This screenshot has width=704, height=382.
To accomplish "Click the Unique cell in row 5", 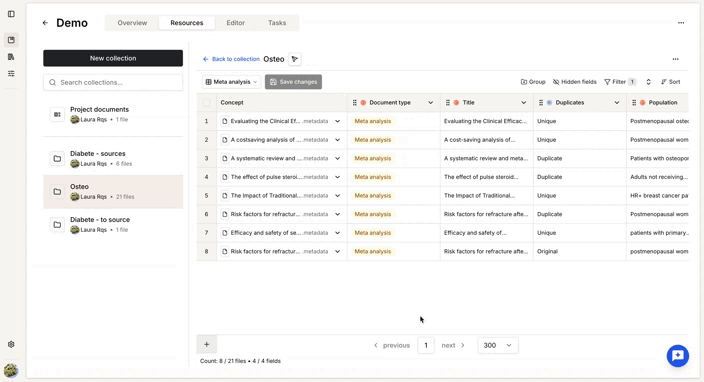I will 580,196.
